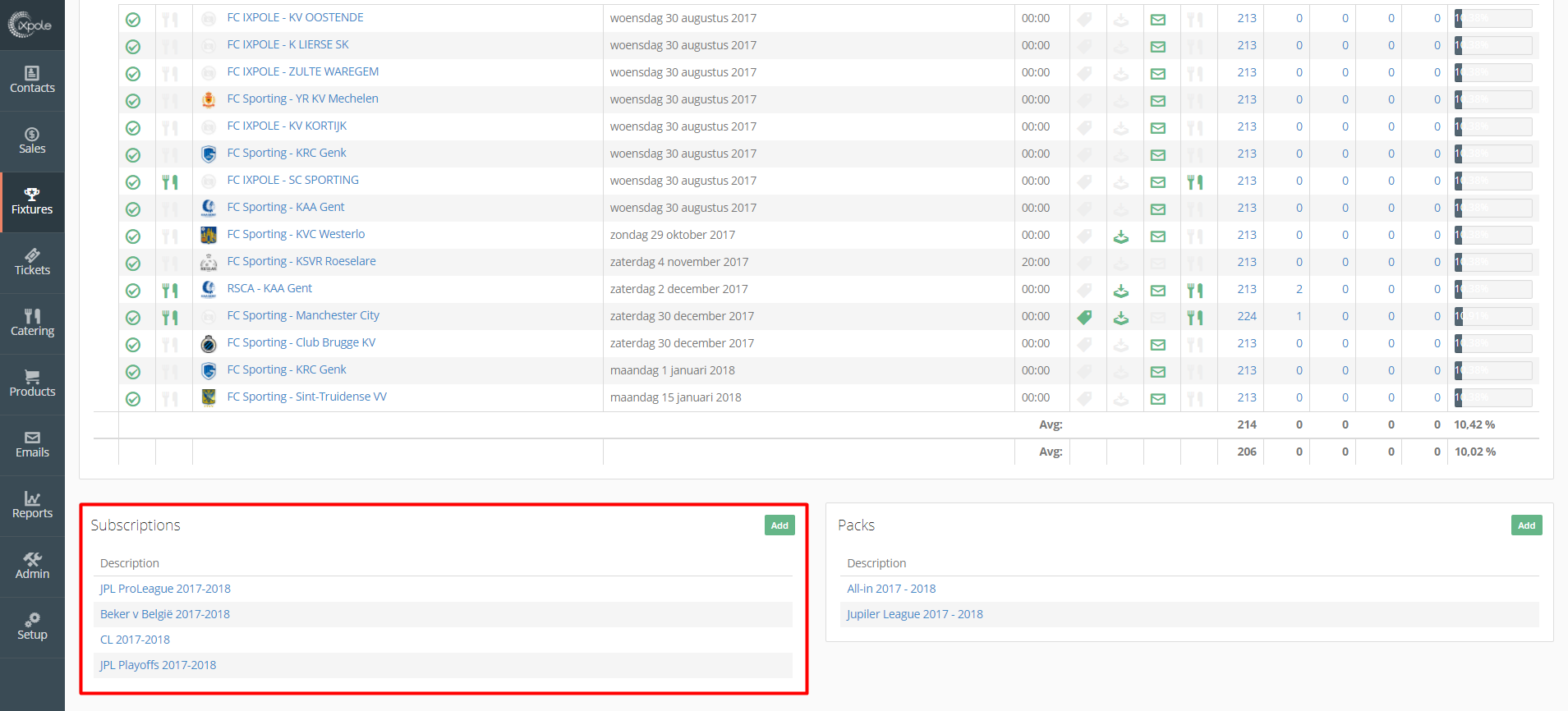Click green download icon in KVC Westerlo row
1568x711 pixels.
pos(1121,237)
